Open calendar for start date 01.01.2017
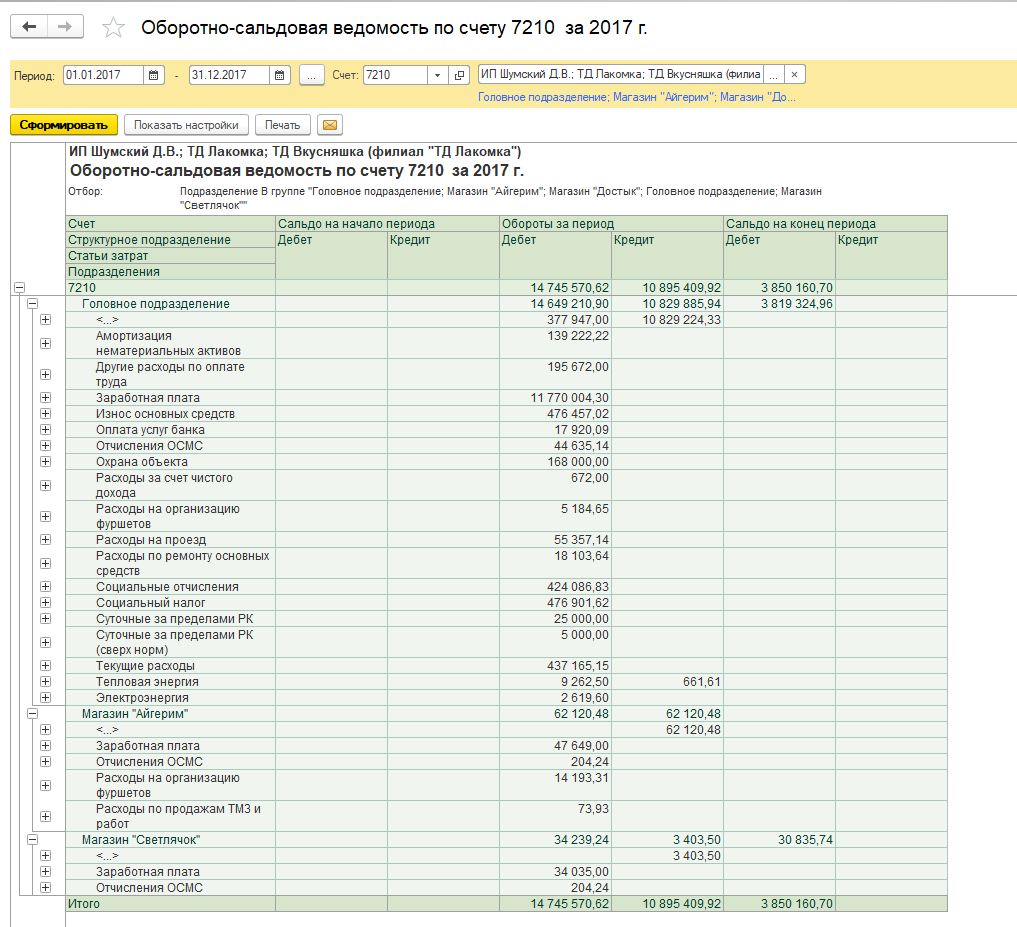 click(x=154, y=75)
